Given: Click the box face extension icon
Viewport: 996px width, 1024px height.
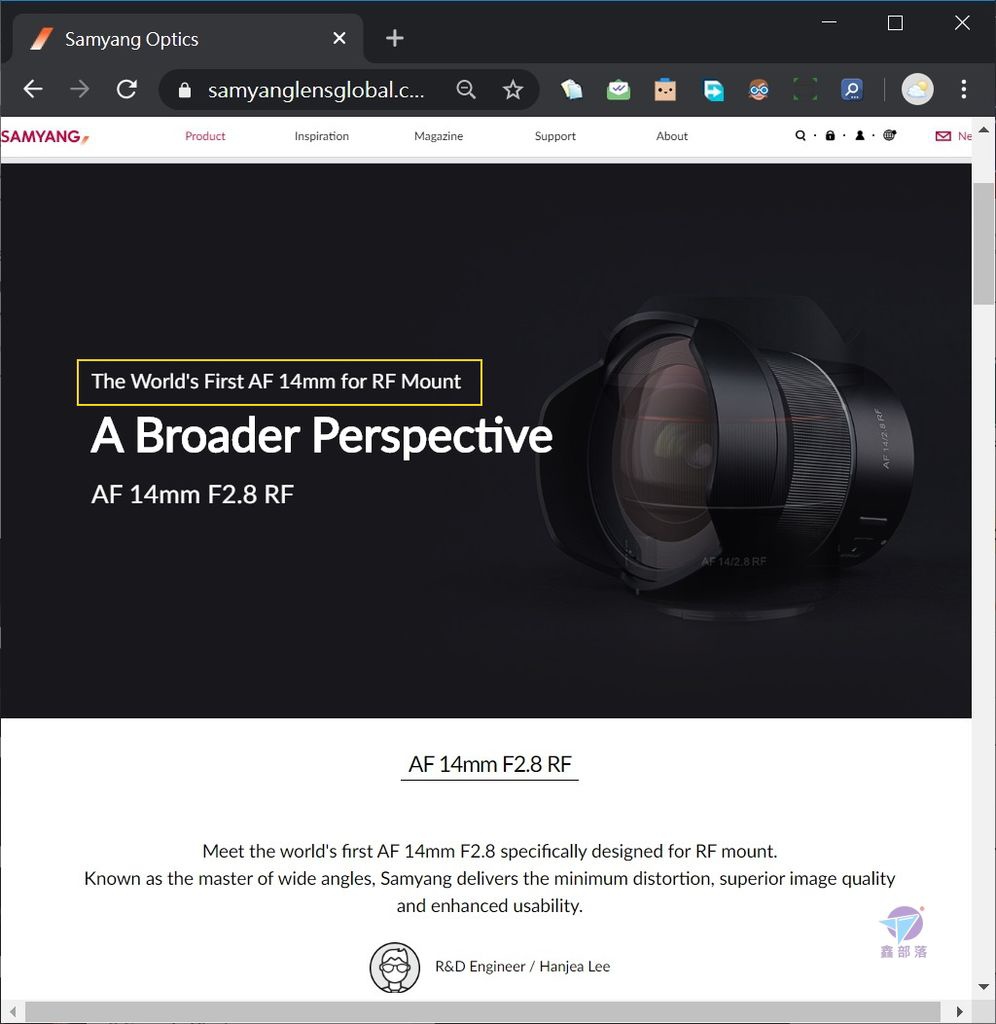Looking at the screenshot, I should (665, 89).
